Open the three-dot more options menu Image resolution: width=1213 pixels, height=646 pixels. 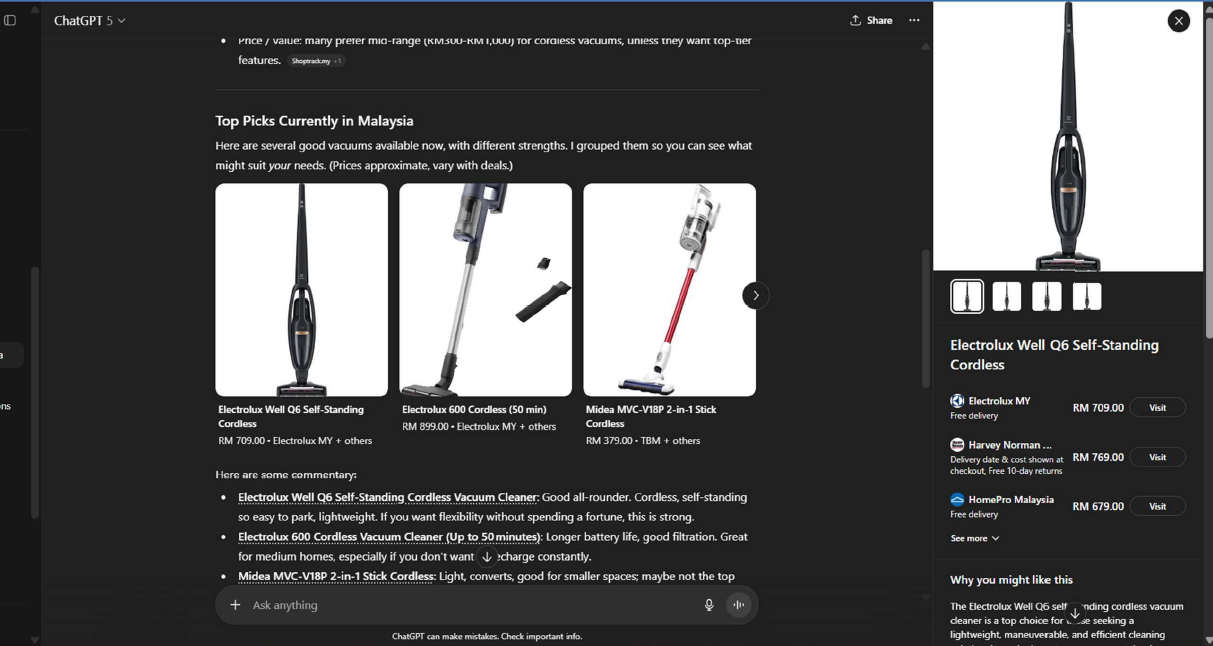pos(914,20)
